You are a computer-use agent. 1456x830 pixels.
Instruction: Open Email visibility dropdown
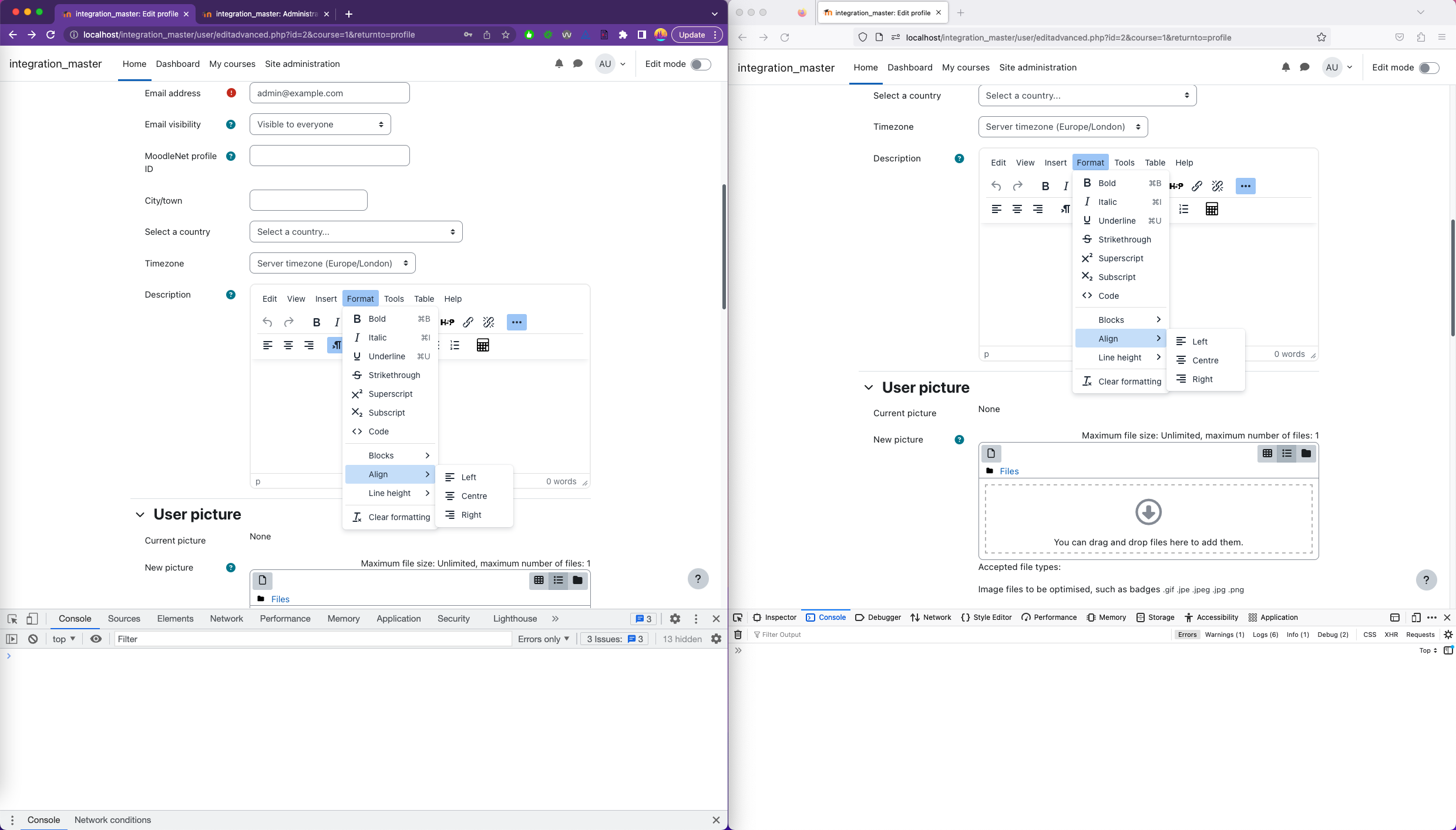pyautogui.click(x=320, y=124)
